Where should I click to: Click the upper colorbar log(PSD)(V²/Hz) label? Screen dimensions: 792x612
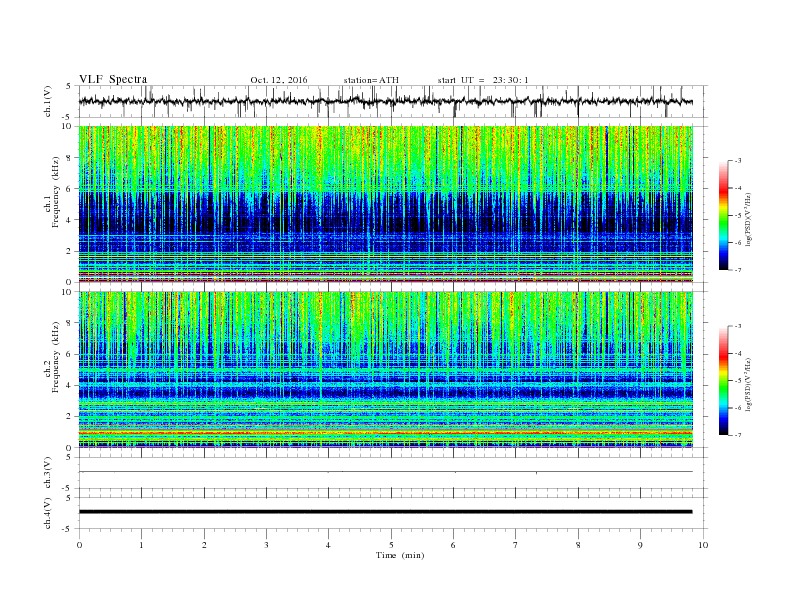748,219
